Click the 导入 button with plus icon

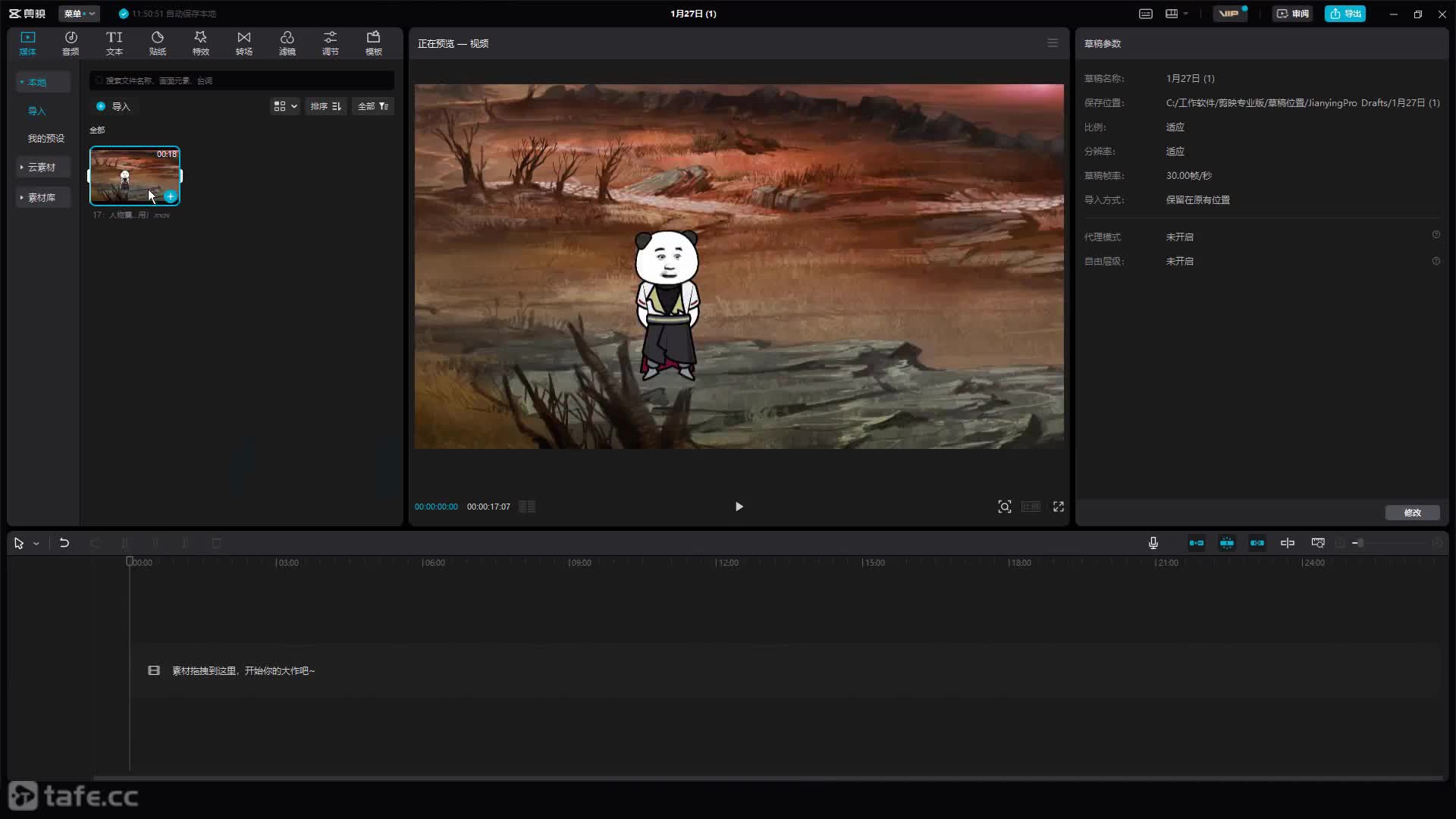pyautogui.click(x=114, y=106)
